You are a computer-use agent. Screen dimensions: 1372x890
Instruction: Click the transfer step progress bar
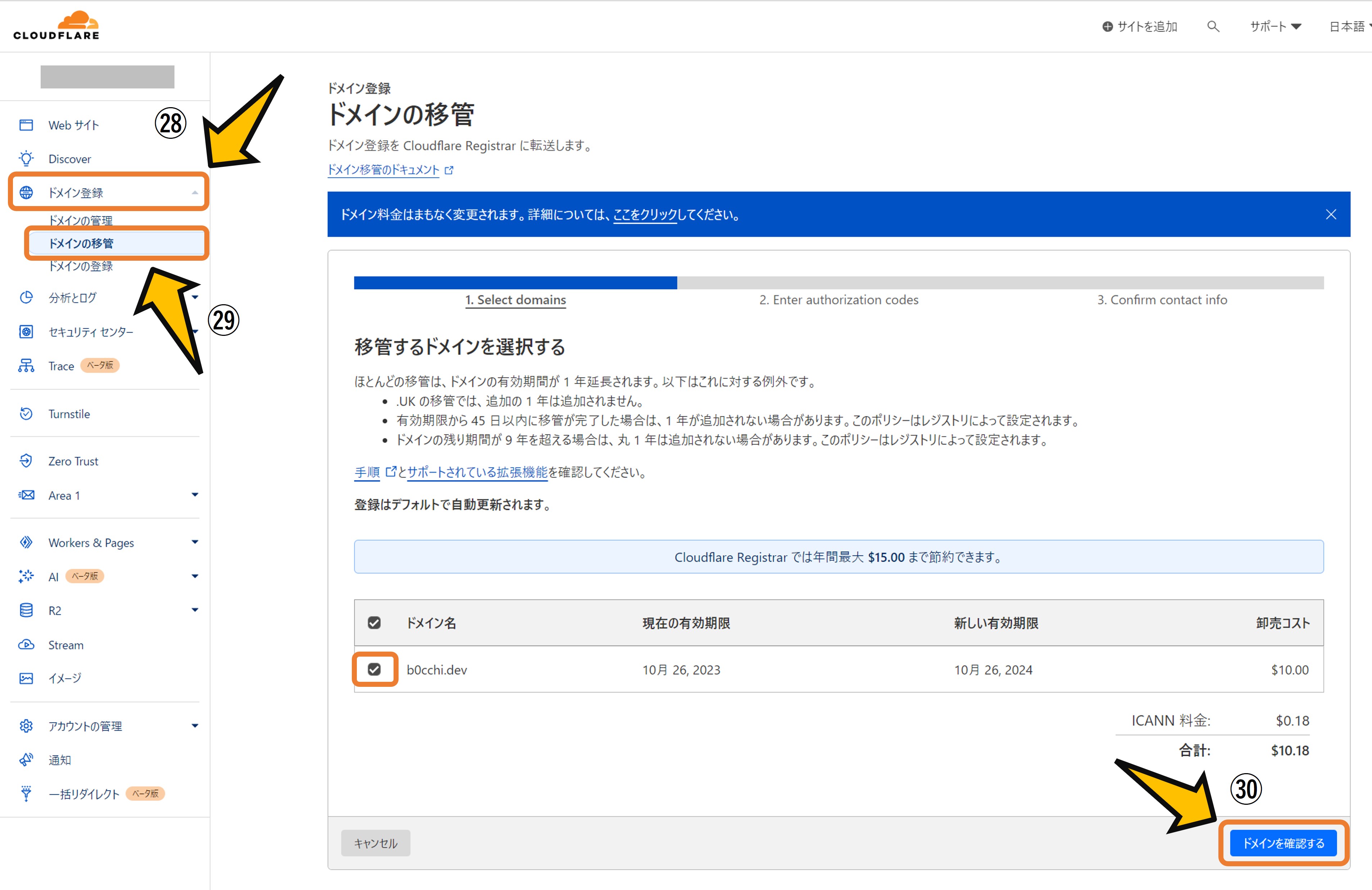tap(839, 282)
